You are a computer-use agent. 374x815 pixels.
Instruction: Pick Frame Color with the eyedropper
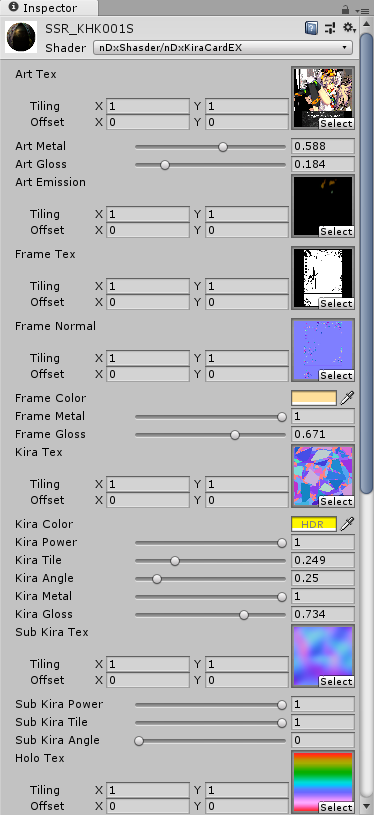tap(347, 399)
